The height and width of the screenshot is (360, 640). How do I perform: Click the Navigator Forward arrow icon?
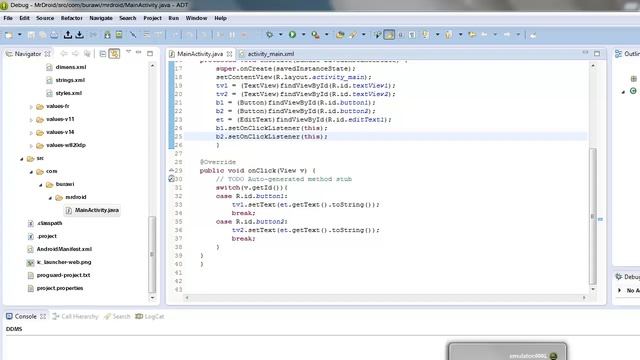[75, 53]
